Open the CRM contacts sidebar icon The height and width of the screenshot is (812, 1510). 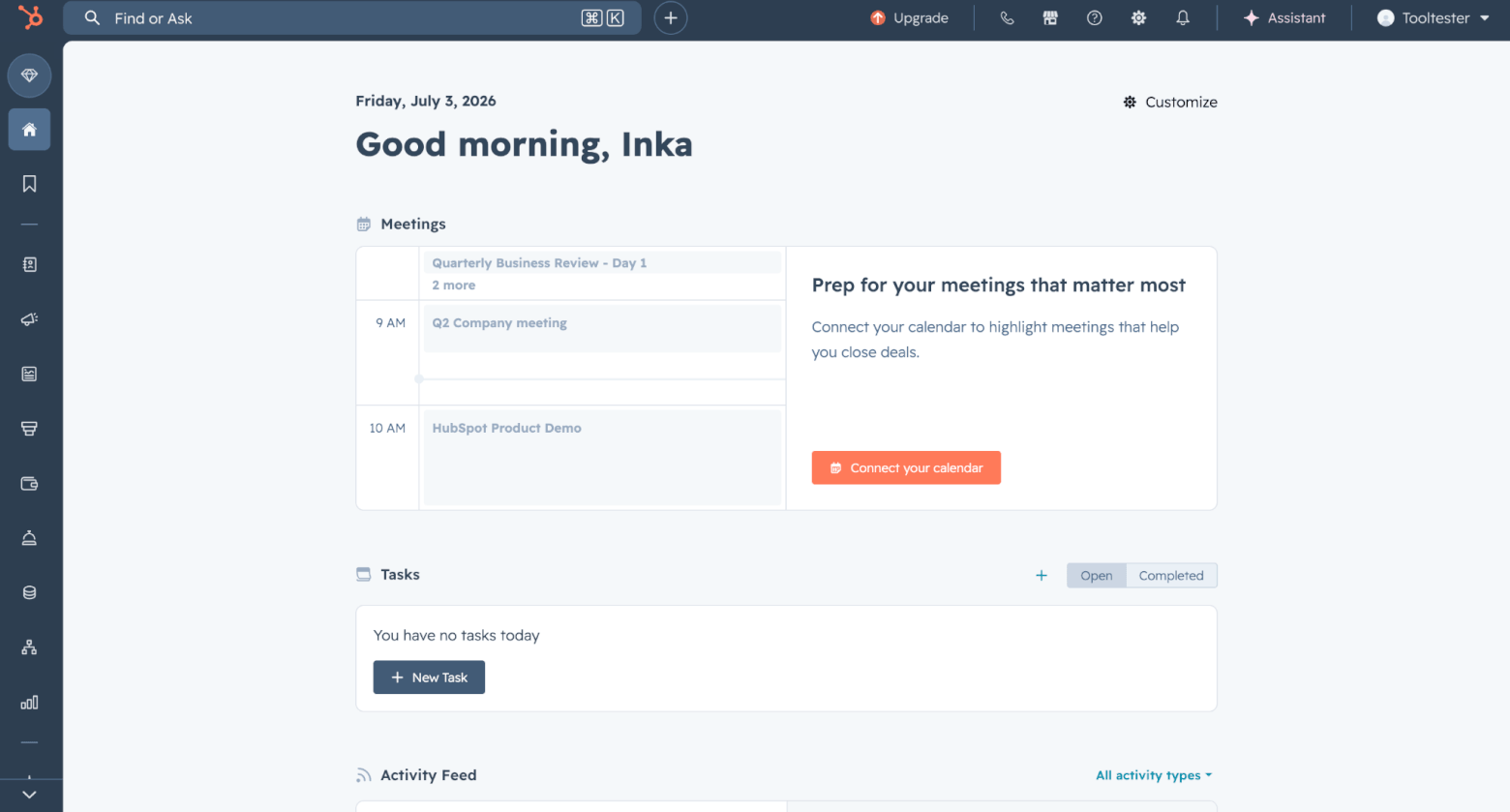(x=29, y=264)
